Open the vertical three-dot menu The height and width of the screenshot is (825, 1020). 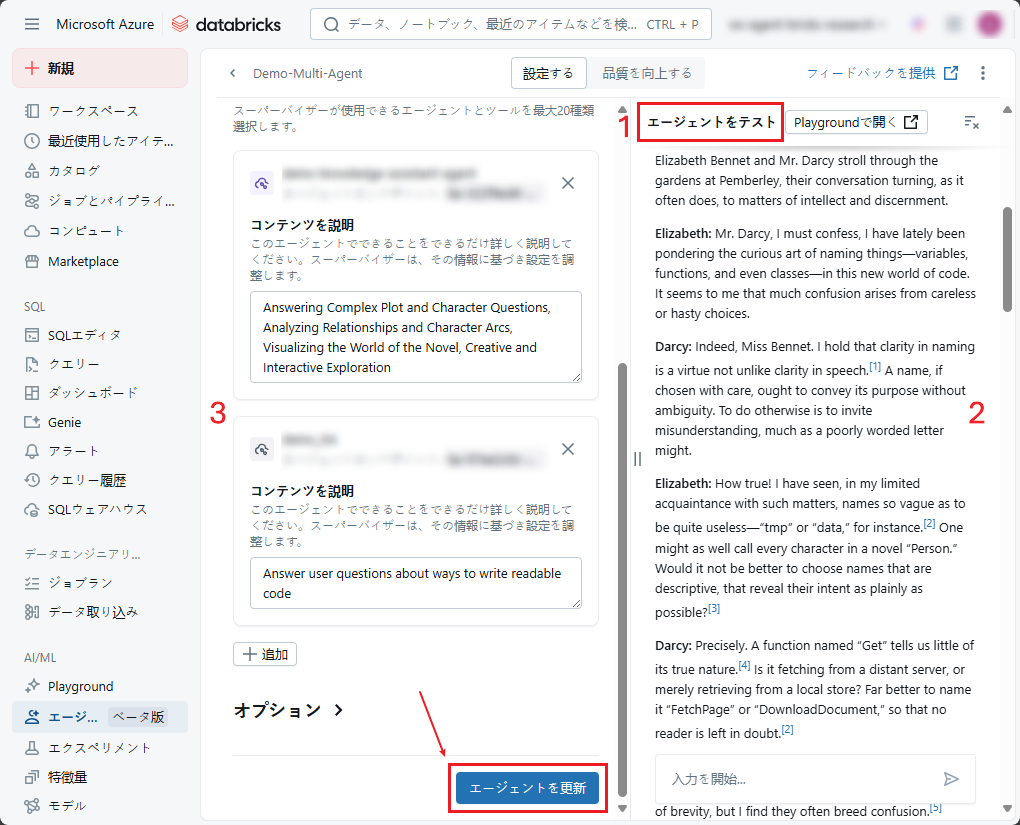pos(982,74)
